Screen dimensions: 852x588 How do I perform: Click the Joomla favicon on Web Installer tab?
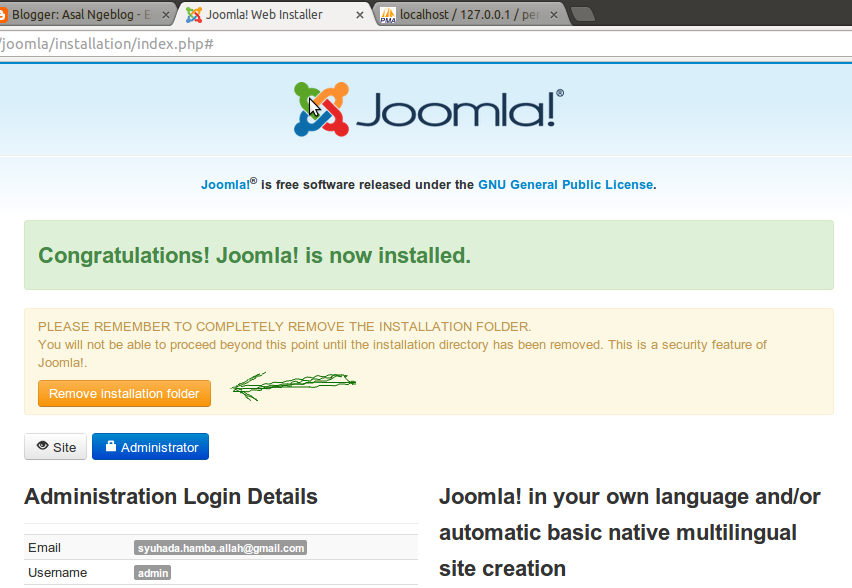click(193, 15)
